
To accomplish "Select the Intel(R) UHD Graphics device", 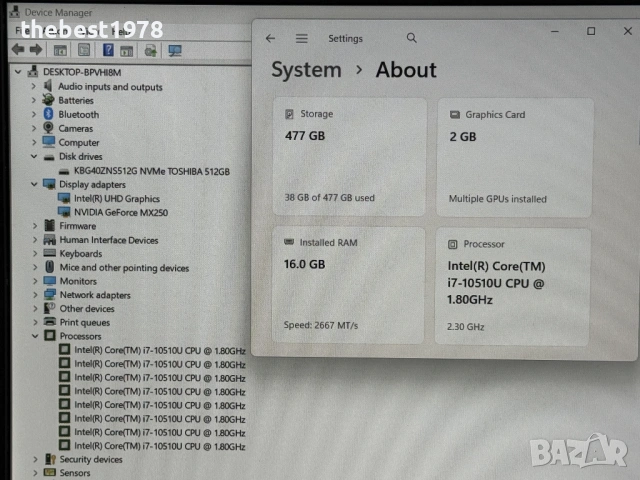I will pyautogui.click(x=116, y=198).
